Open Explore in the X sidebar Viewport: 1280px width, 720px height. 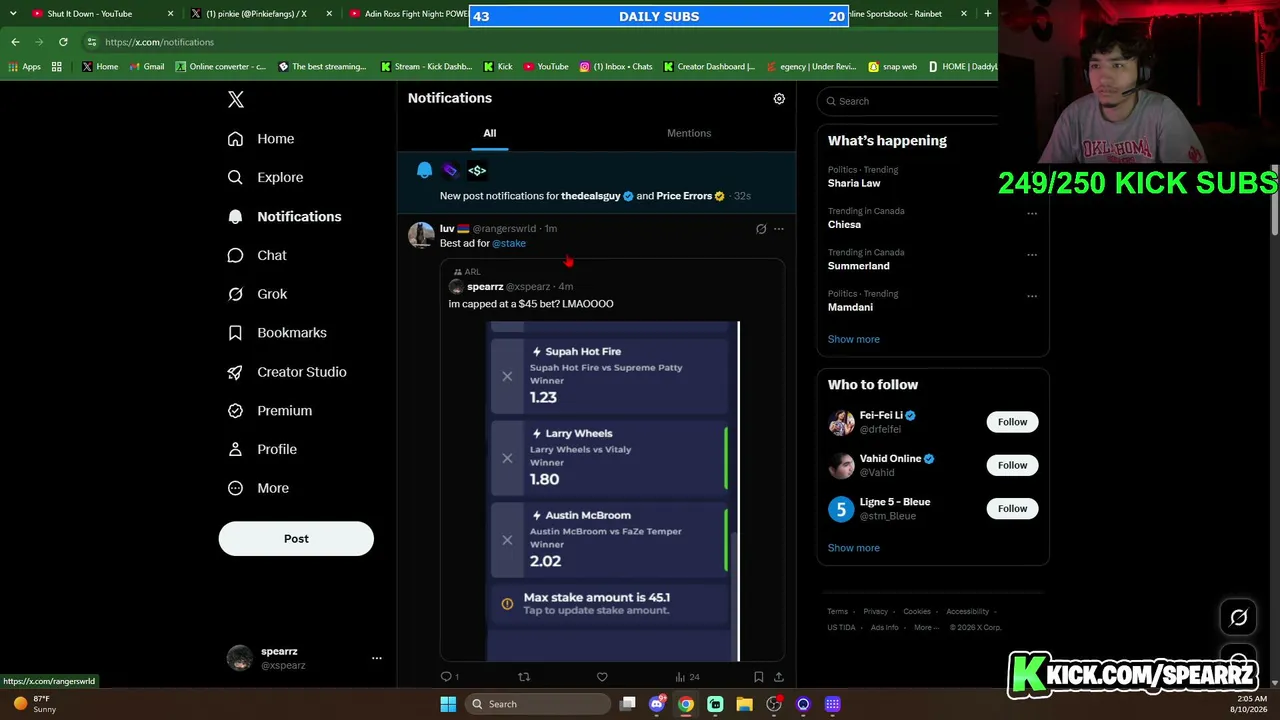(x=265, y=177)
